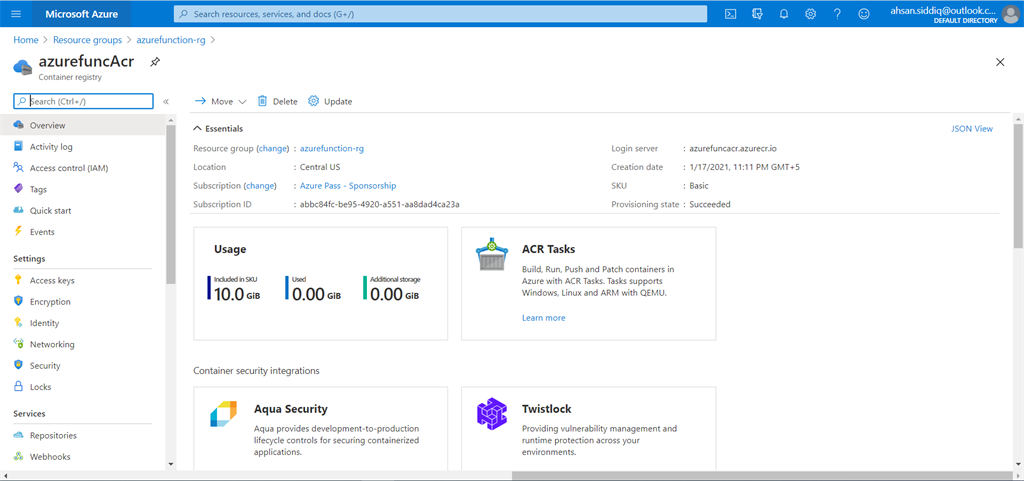Click the bottom horizontal scrollbar
Image resolution: width=1024 pixels, height=481 pixels.
(762, 474)
